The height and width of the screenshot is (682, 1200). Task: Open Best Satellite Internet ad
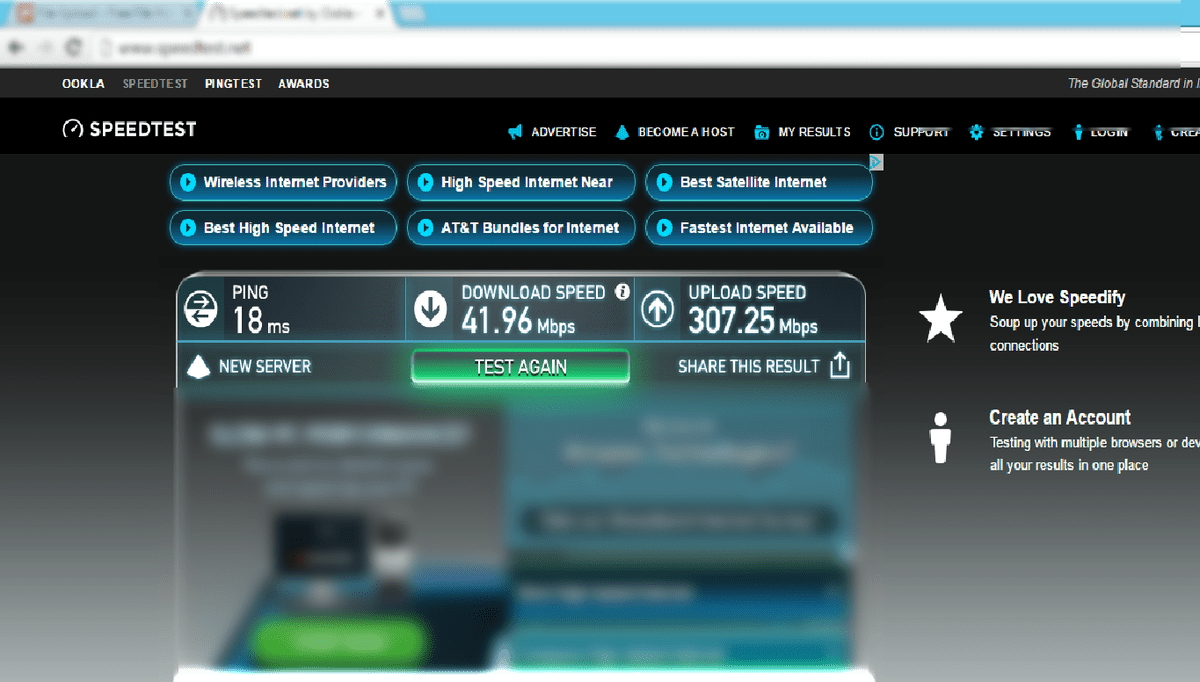coord(759,182)
